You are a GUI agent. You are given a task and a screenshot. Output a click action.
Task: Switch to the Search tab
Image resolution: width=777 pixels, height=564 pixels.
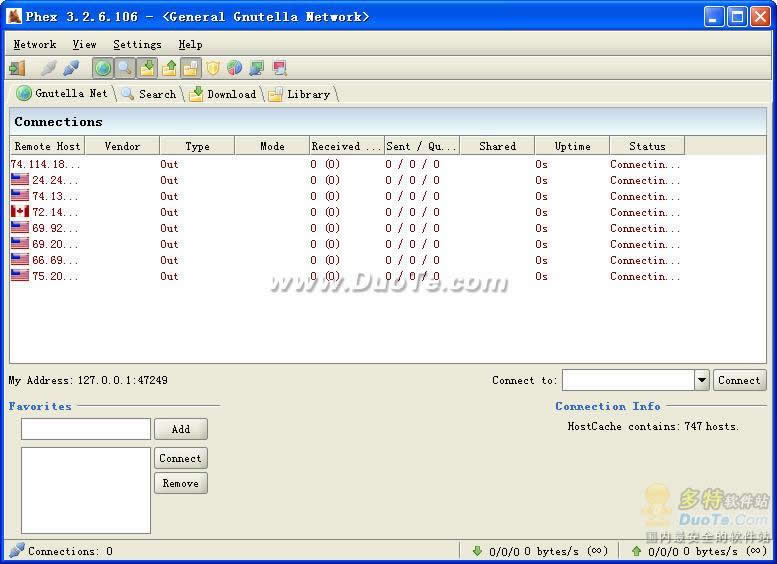click(x=149, y=94)
